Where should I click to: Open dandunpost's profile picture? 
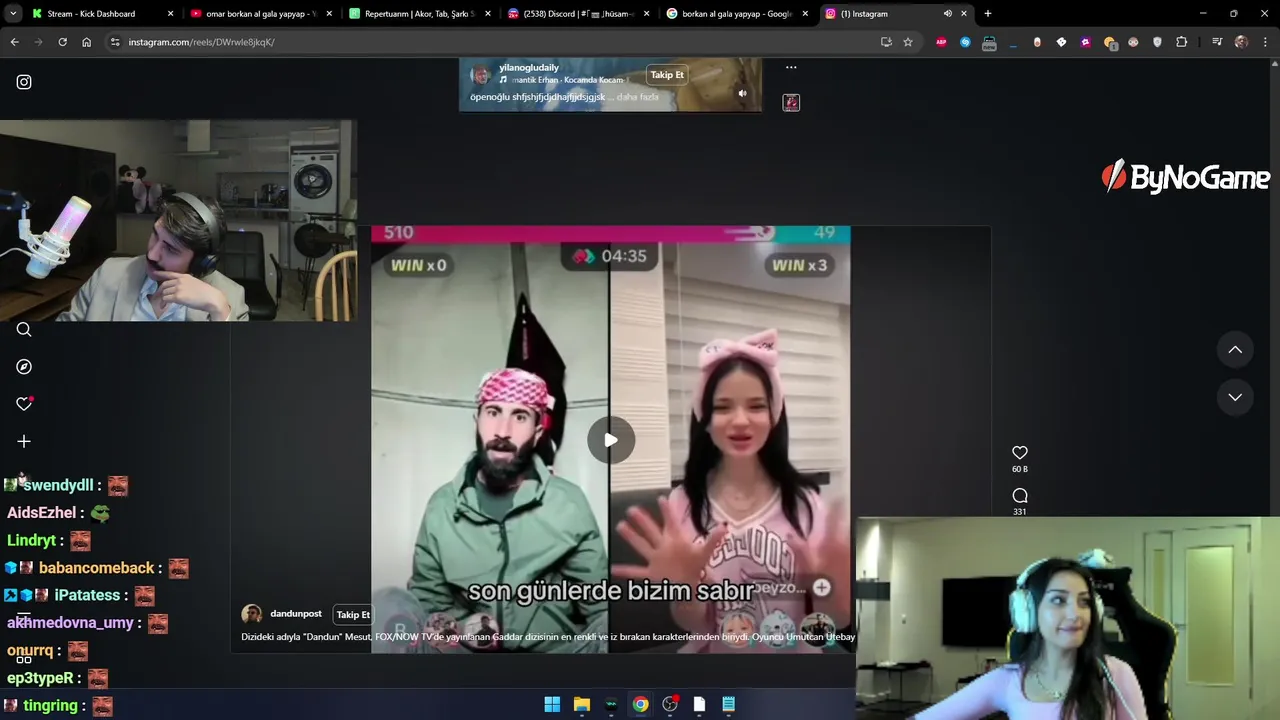(252, 614)
